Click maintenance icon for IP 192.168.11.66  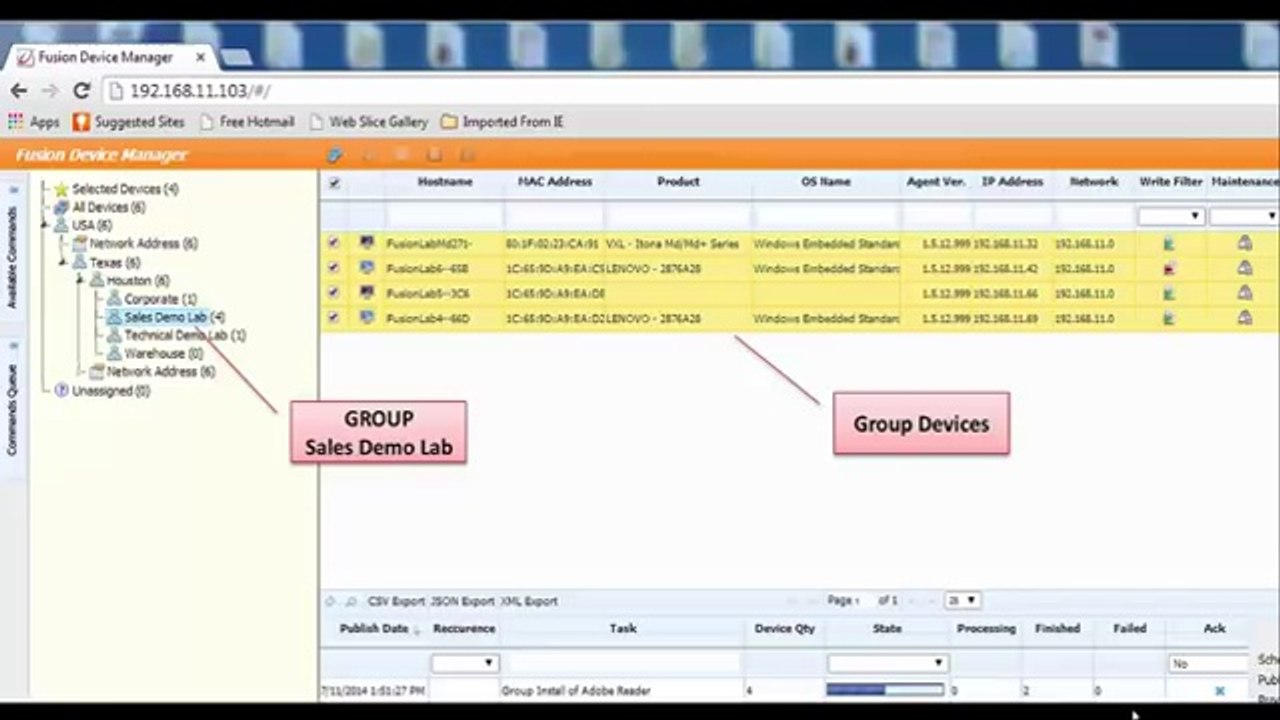(1244, 293)
